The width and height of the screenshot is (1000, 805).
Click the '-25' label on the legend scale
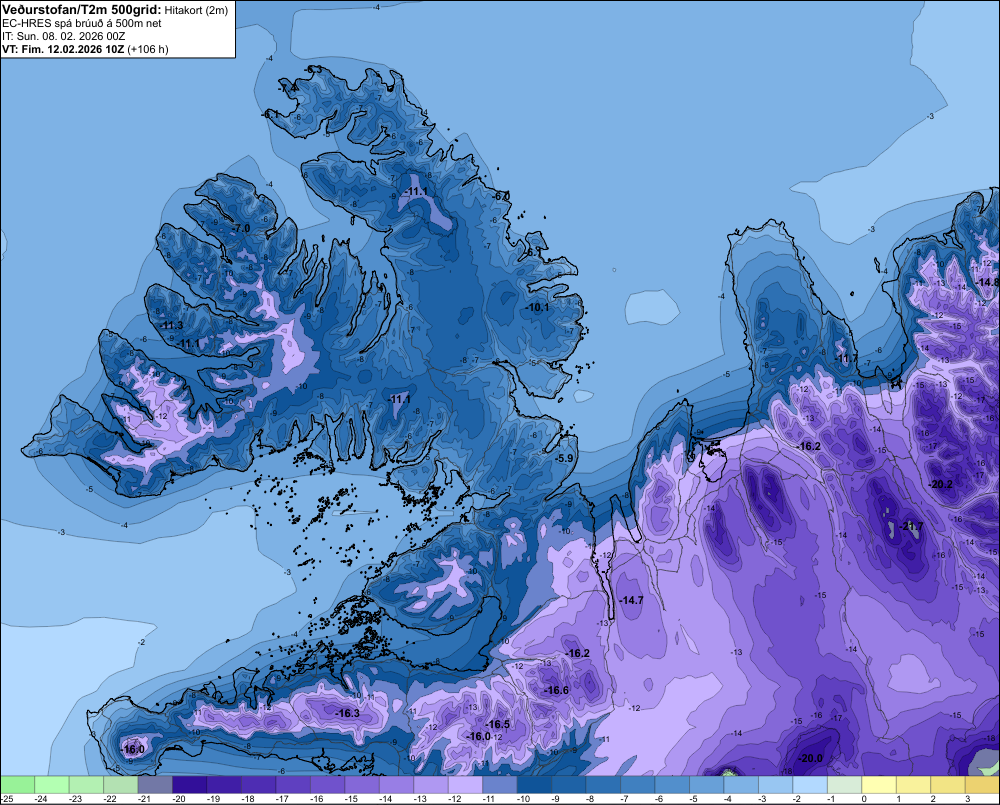7,799
